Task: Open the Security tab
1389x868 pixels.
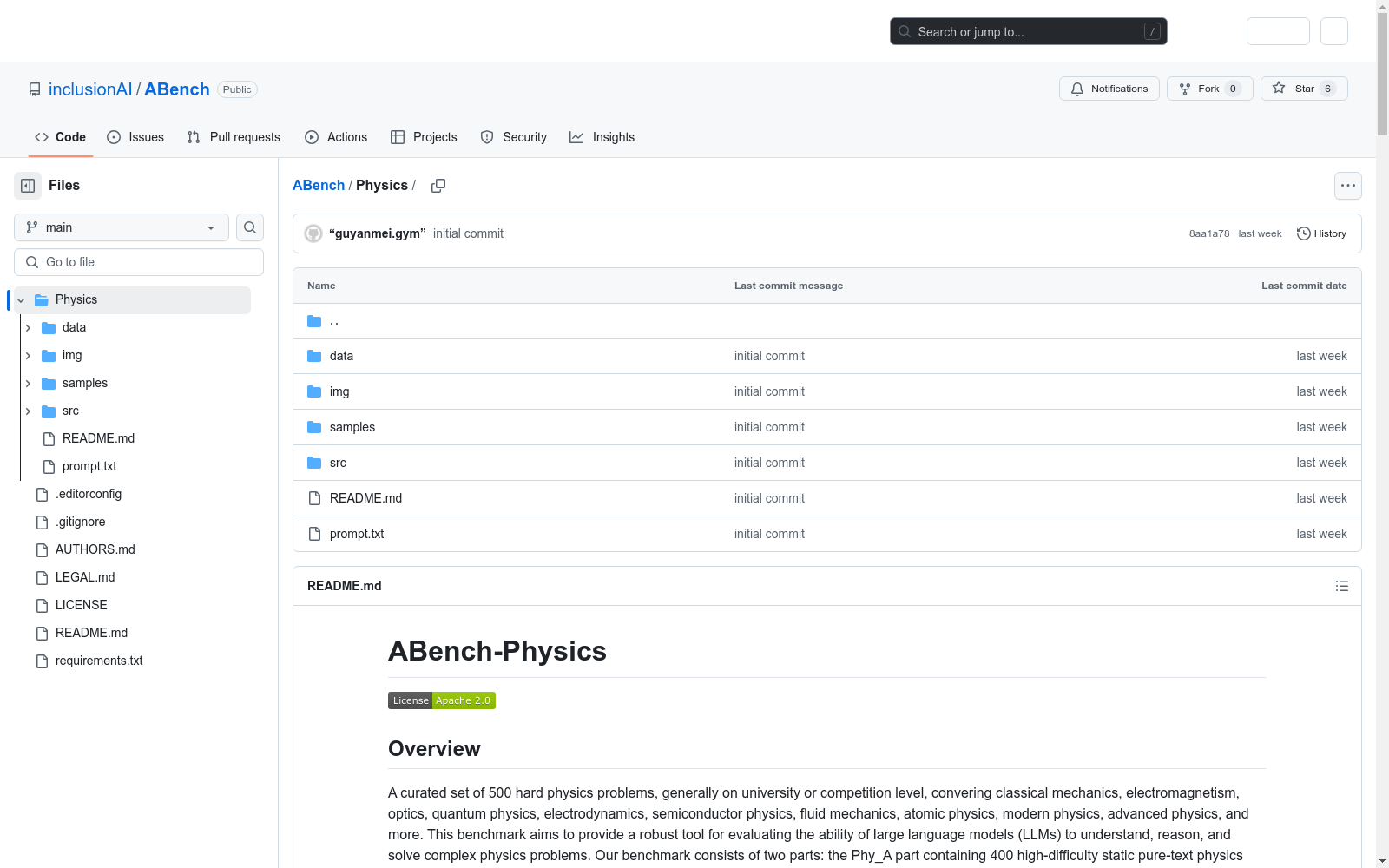Action: pyautogui.click(x=514, y=137)
